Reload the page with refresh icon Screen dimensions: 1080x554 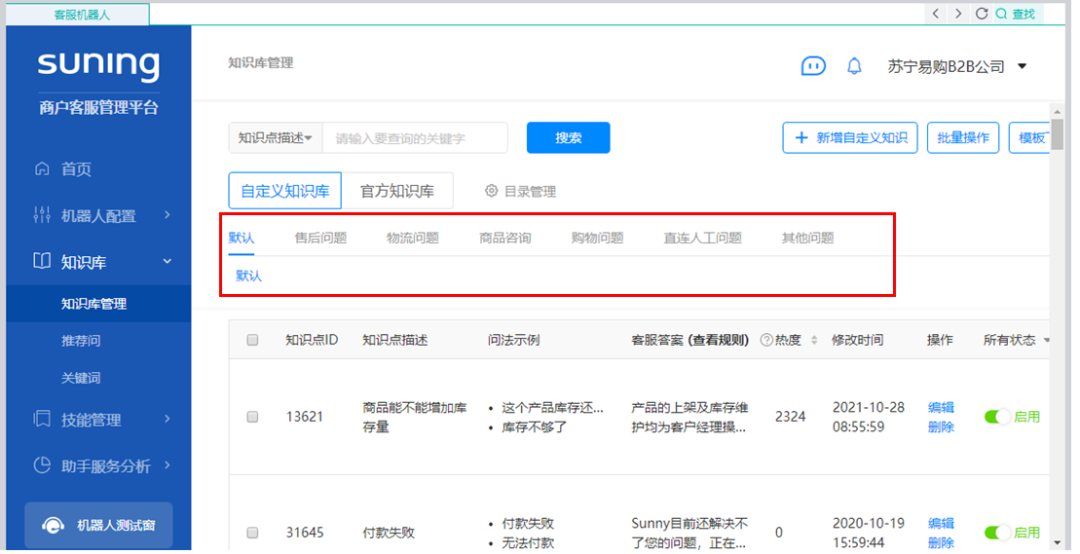click(982, 13)
